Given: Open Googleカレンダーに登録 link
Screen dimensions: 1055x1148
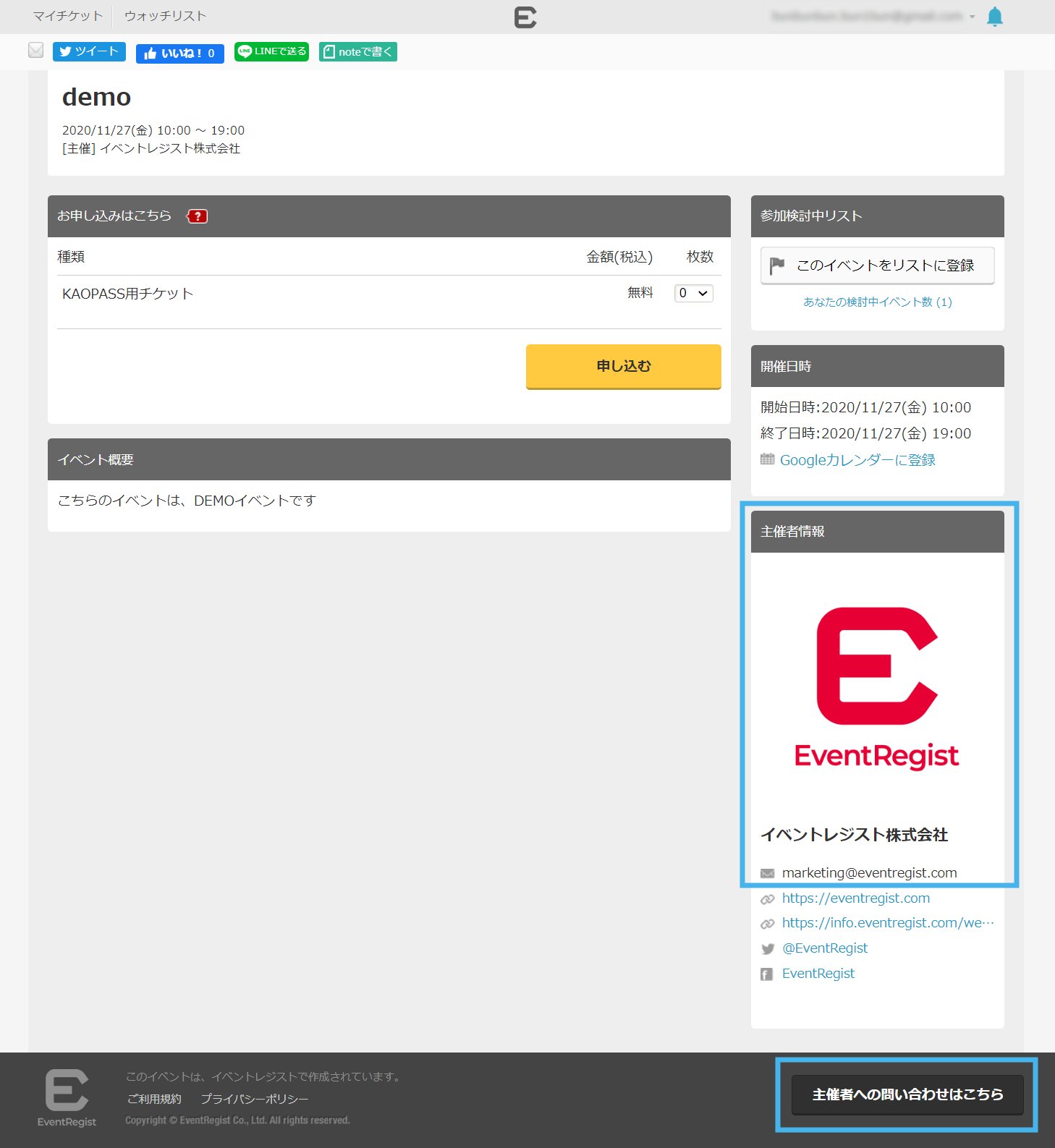Looking at the screenshot, I should coord(857,460).
